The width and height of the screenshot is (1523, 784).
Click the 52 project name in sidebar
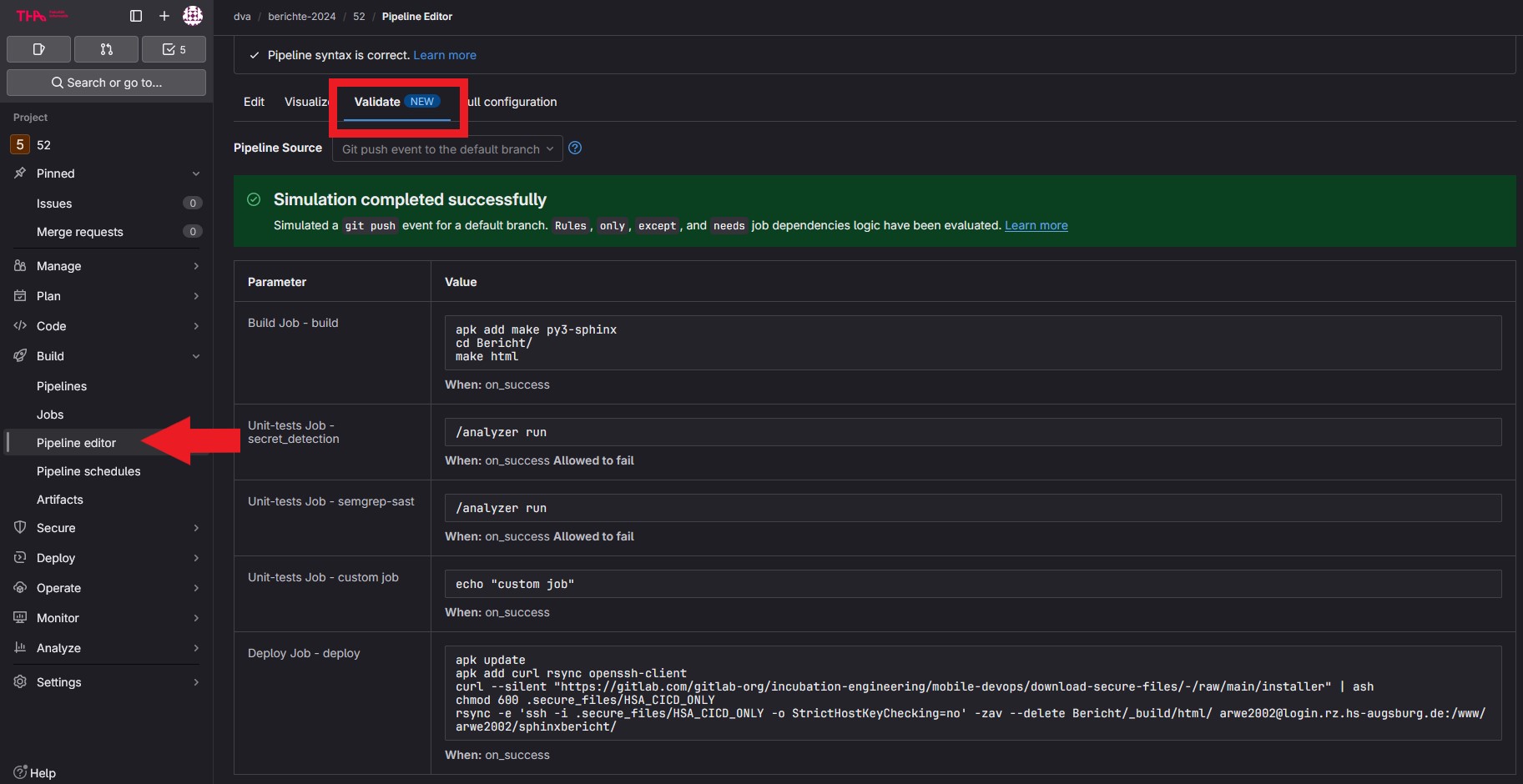coord(43,145)
